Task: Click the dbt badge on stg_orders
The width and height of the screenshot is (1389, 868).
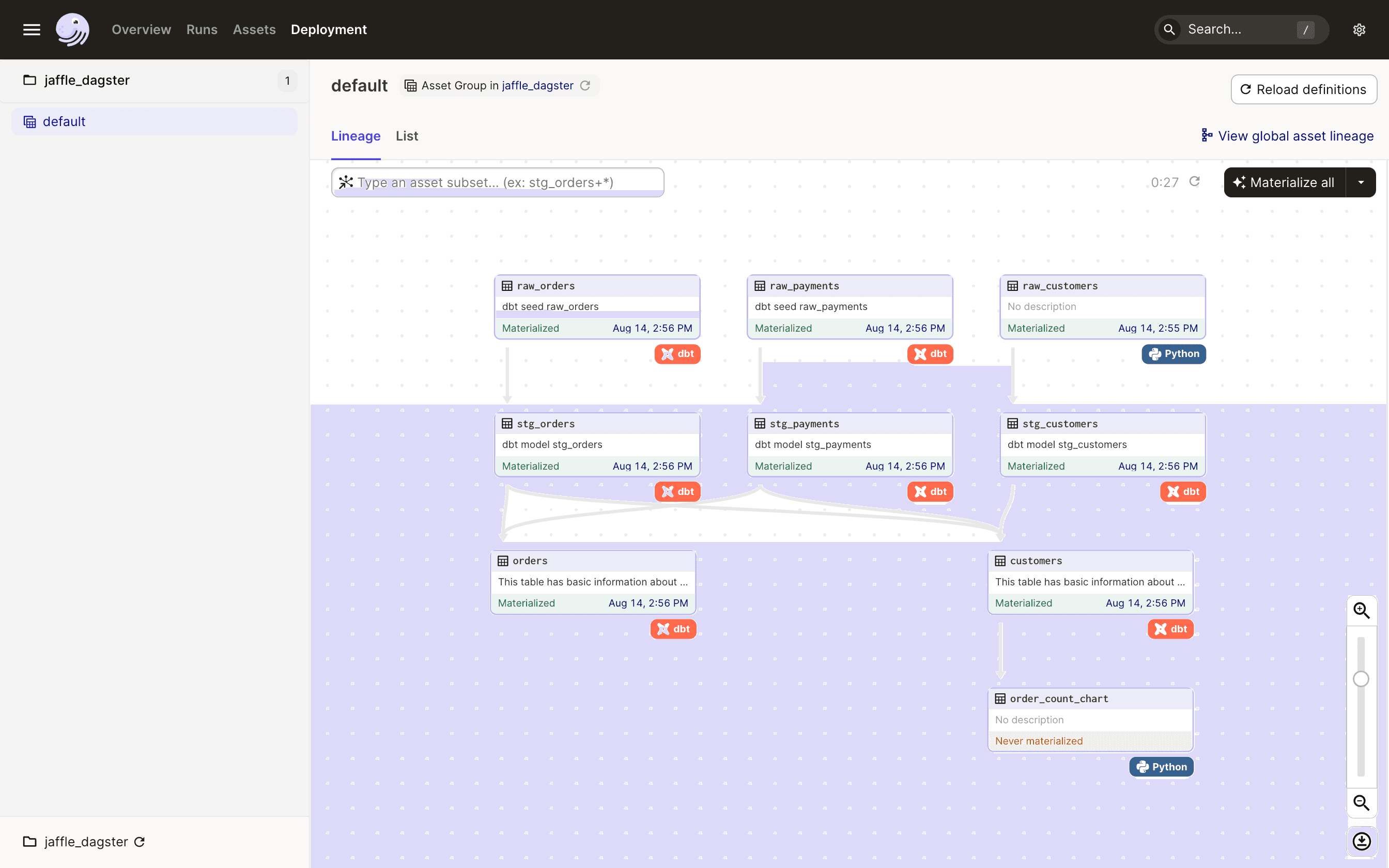Action: tap(677, 491)
